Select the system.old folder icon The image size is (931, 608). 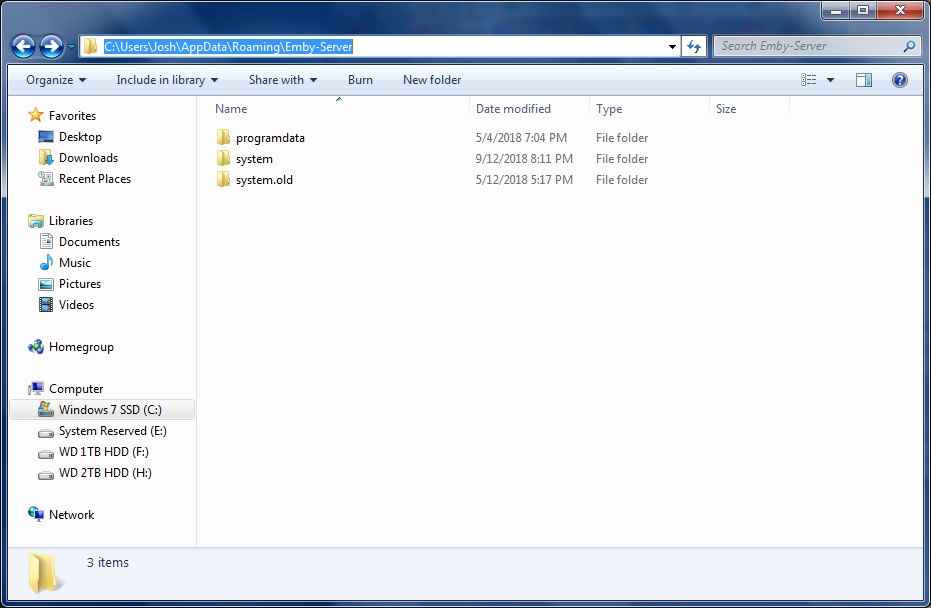point(223,179)
